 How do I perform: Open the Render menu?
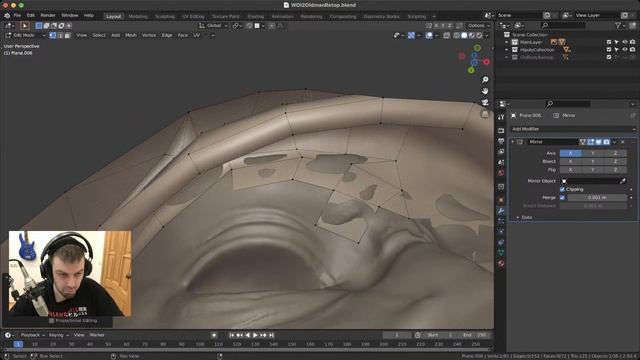[x=48, y=16]
